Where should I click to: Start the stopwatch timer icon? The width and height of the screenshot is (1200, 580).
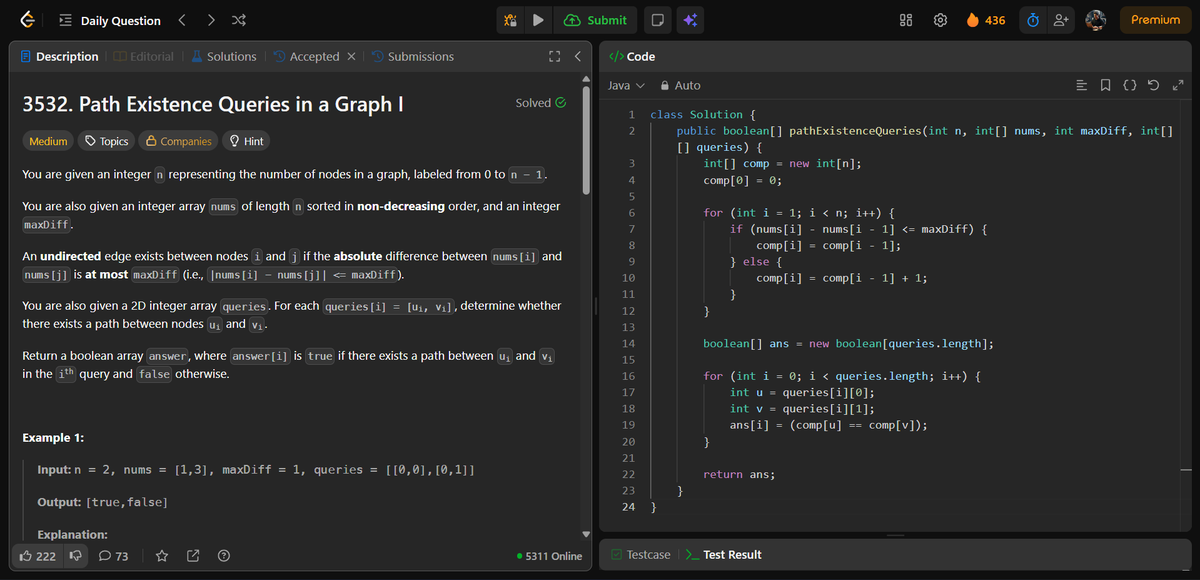(1035, 20)
